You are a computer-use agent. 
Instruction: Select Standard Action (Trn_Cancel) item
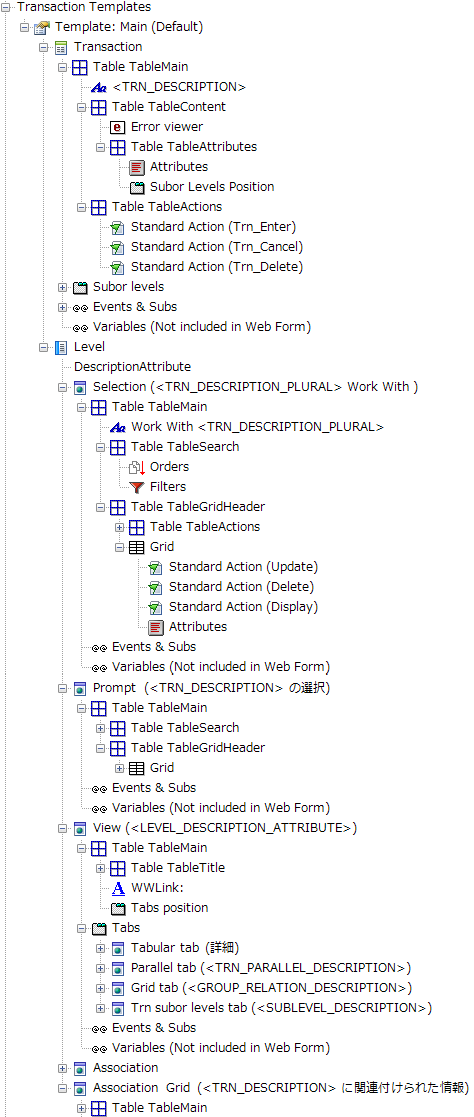coord(217,247)
